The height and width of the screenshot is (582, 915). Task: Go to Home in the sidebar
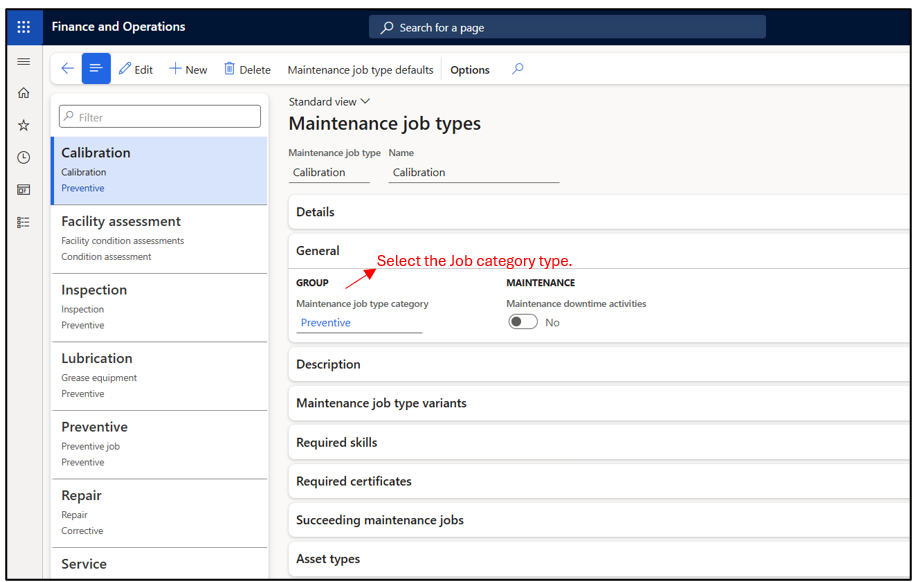tap(24, 93)
